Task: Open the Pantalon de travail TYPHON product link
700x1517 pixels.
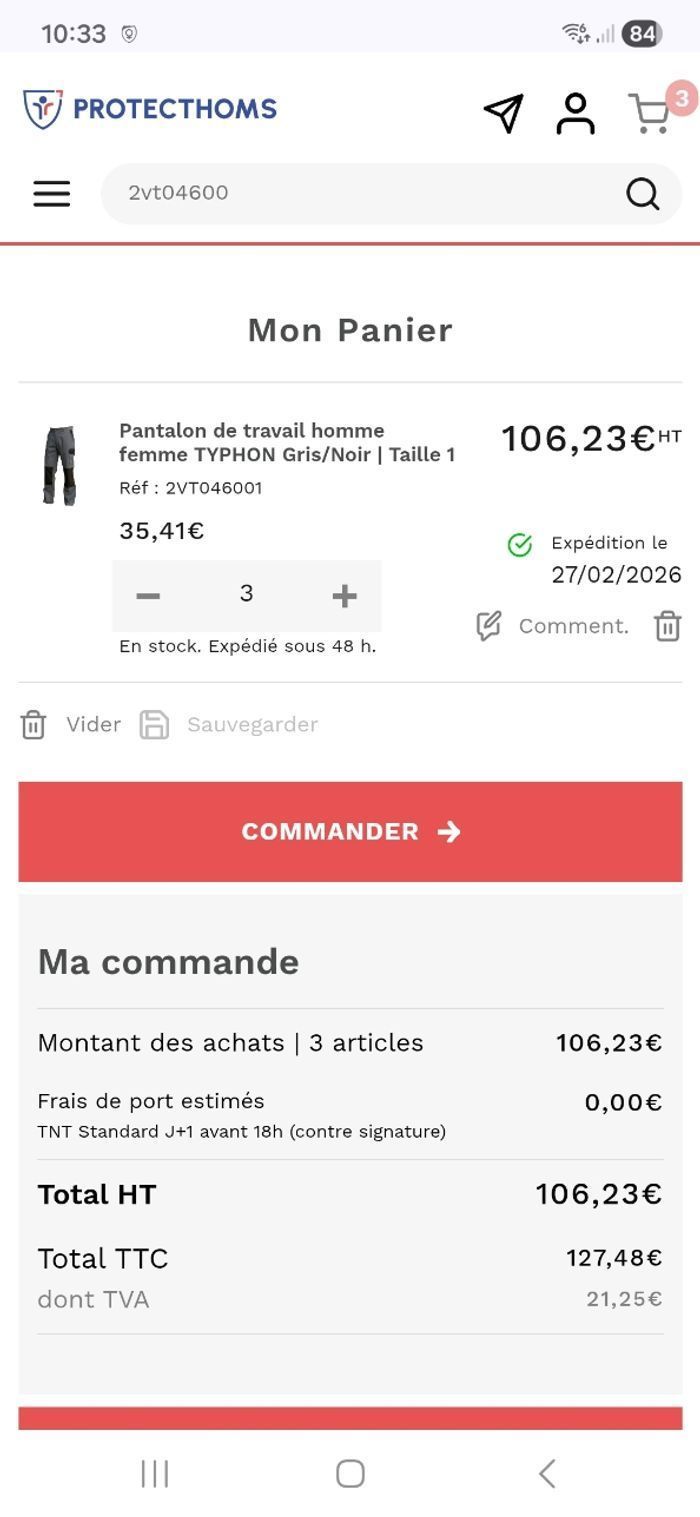Action: point(287,441)
